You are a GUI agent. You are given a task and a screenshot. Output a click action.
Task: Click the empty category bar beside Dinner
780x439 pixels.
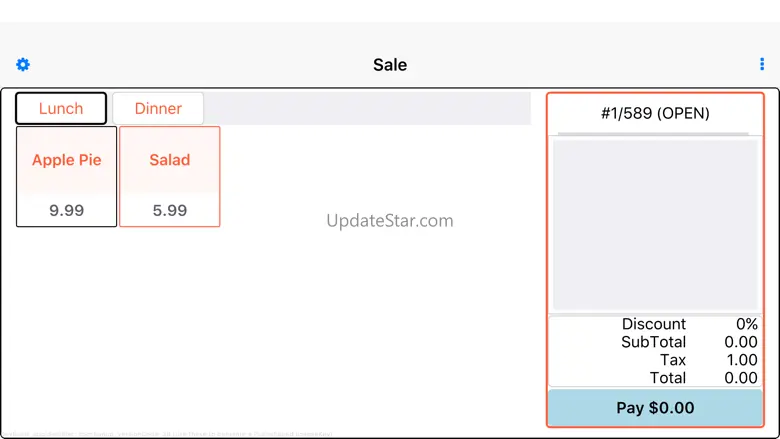pos(368,108)
